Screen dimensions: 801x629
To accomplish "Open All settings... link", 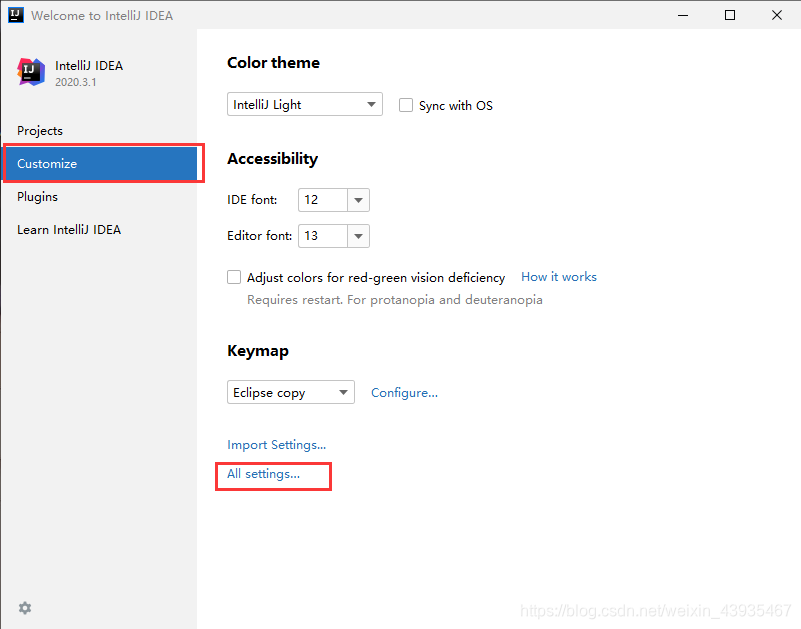I will [264, 474].
